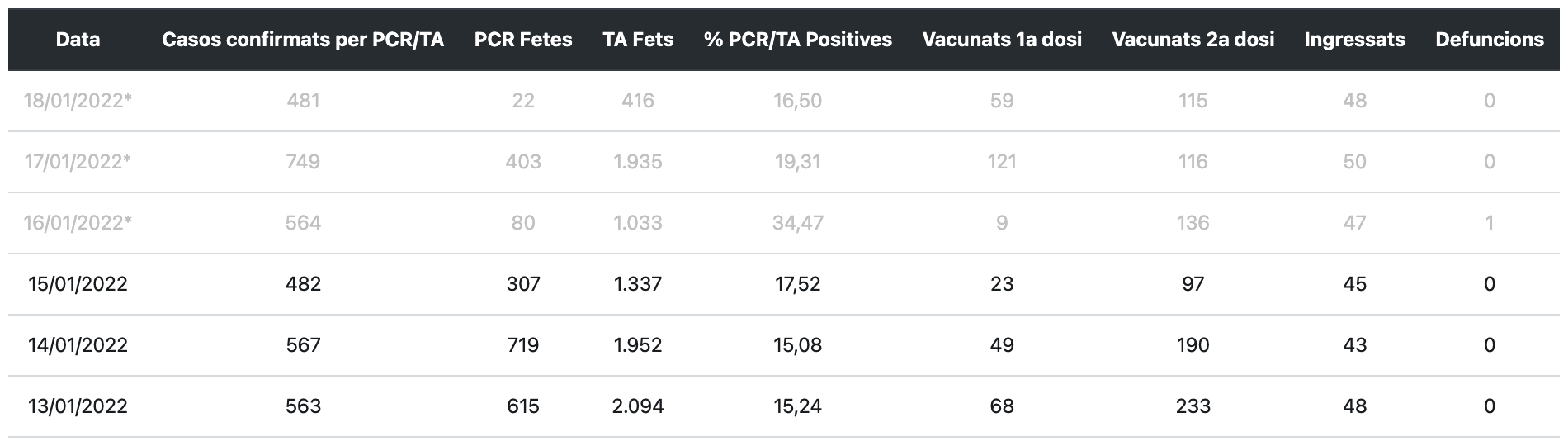Select the 13/01/2022 row date
The image size is (1568, 446).
(78, 406)
